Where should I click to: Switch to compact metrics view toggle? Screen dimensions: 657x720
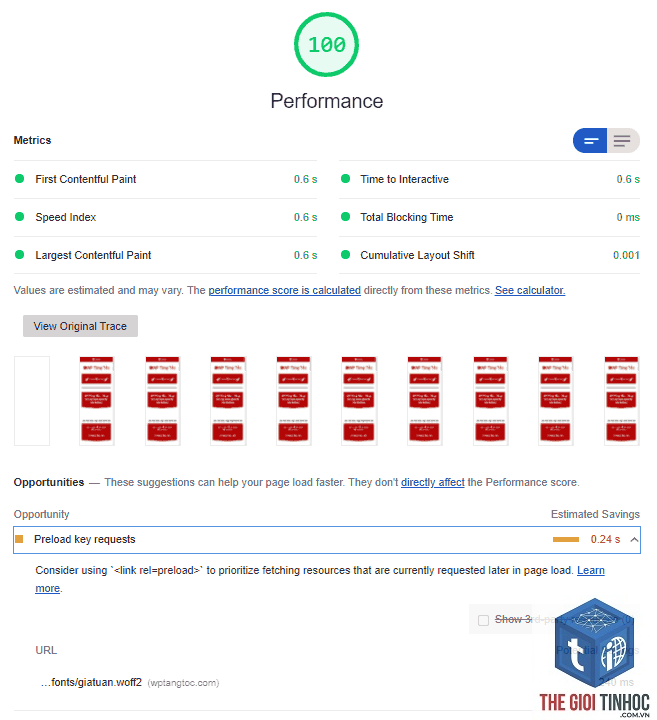[x=590, y=141]
